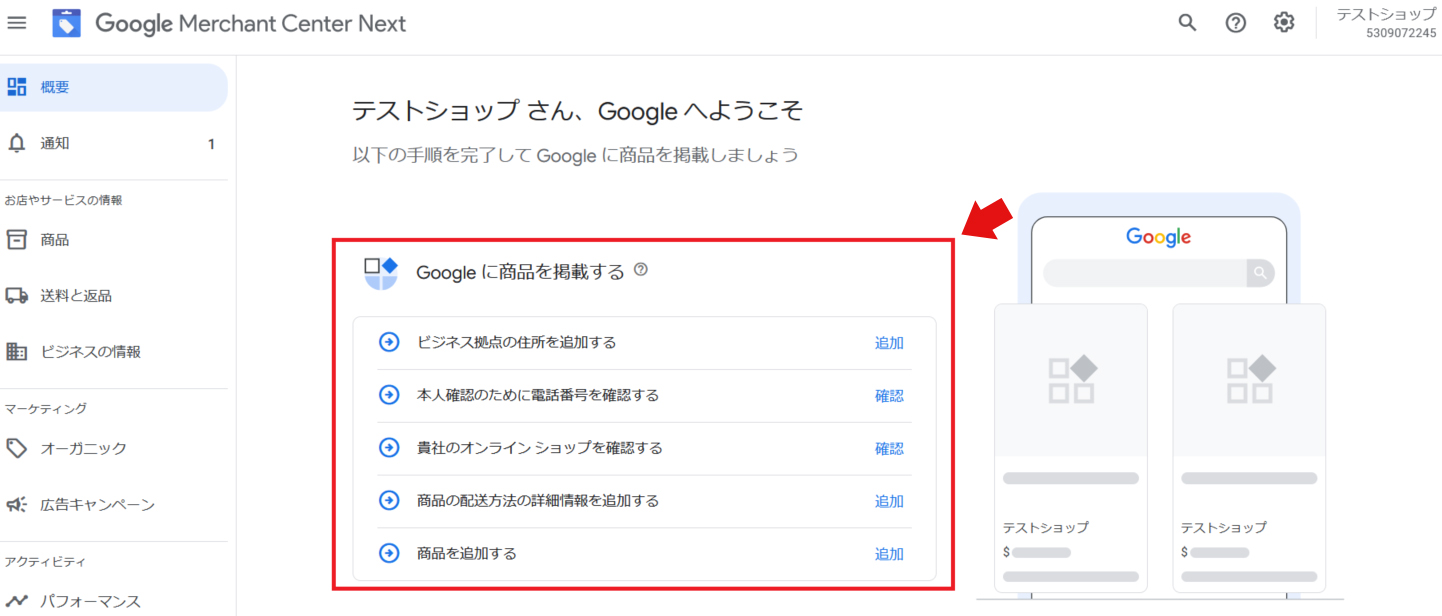The width and height of the screenshot is (1442, 616).
Task: Click the 商品の配送方法の詳細情報を追加する step text
Action: pyautogui.click(x=538, y=500)
